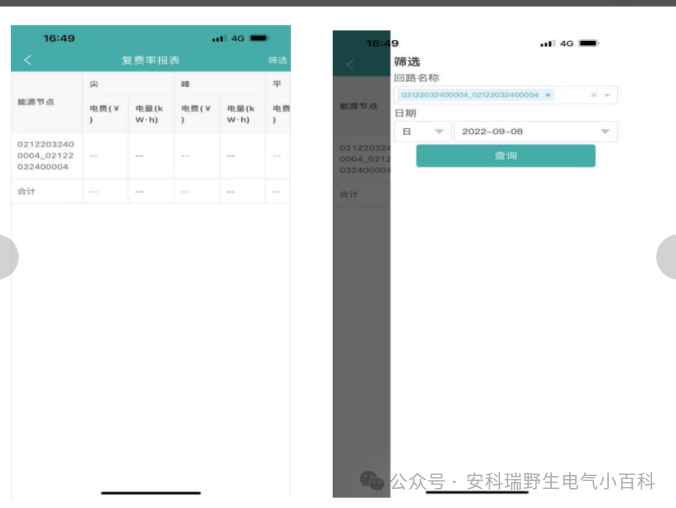The image size is (676, 508).
Task: Open the 2022-09-08 date dropdown
Action: click(536, 132)
